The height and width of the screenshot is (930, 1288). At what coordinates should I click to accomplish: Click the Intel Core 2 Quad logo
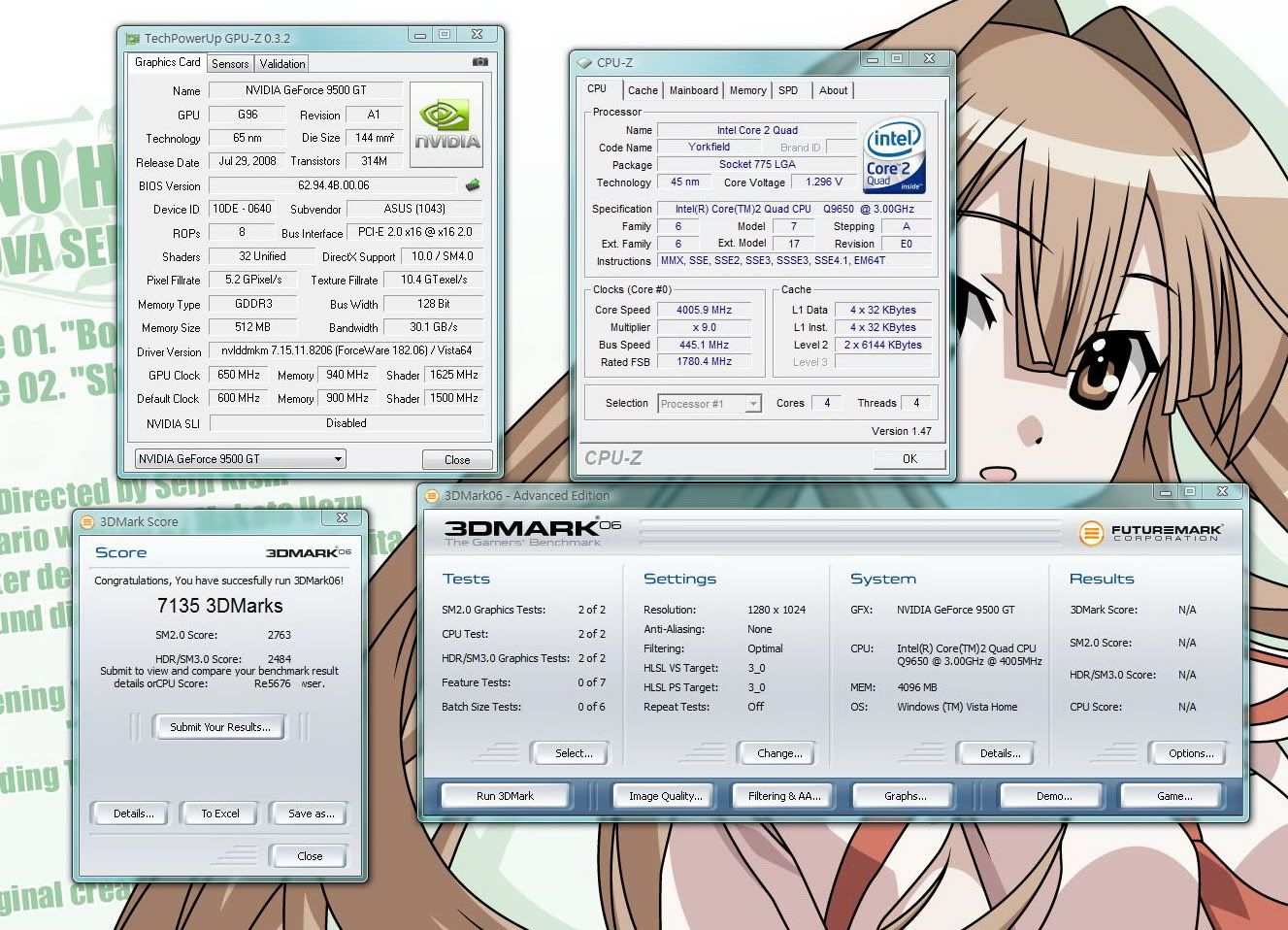click(x=894, y=157)
